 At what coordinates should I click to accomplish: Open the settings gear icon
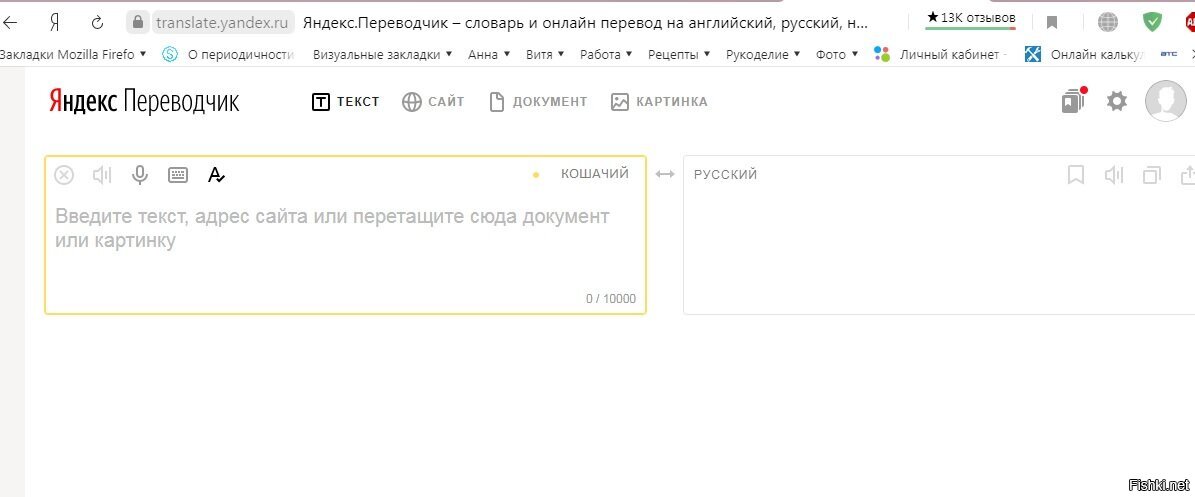(x=1117, y=101)
